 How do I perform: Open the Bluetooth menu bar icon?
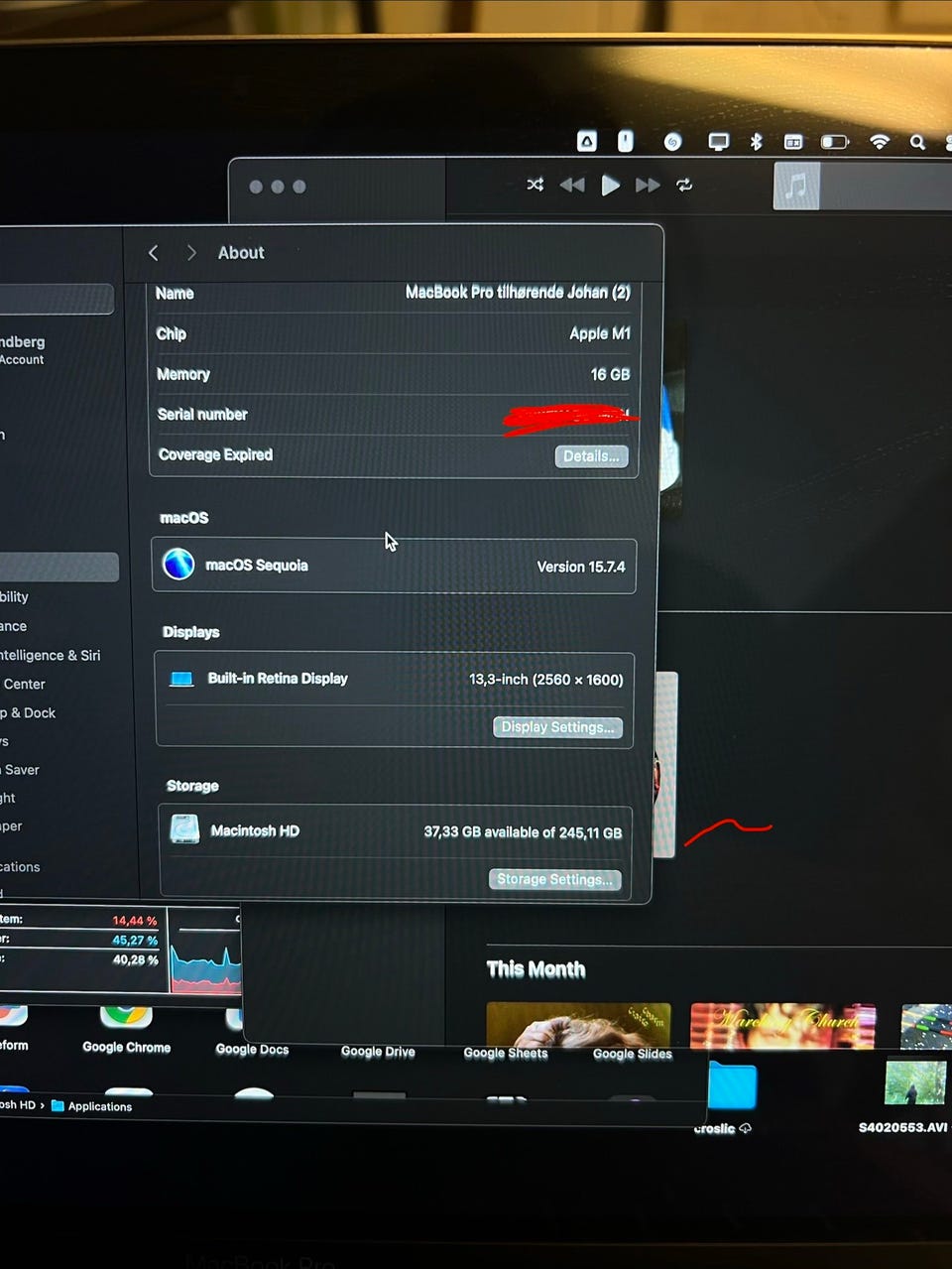pyautogui.click(x=756, y=142)
